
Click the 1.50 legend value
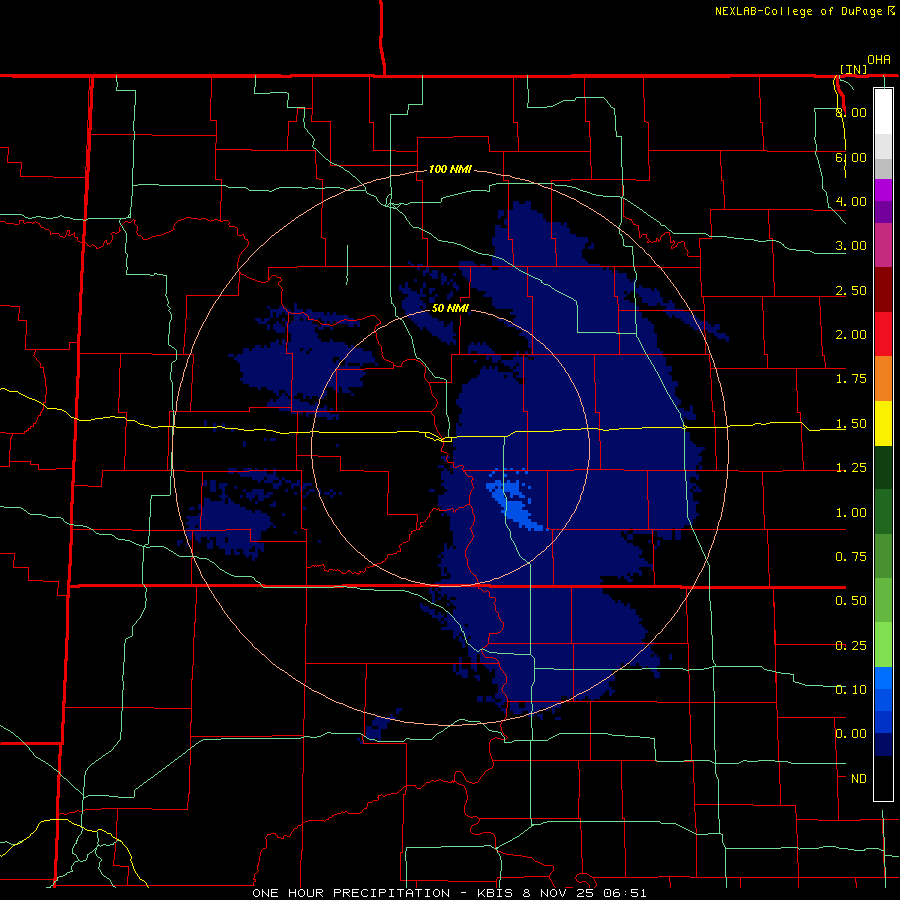tap(851, 424)
